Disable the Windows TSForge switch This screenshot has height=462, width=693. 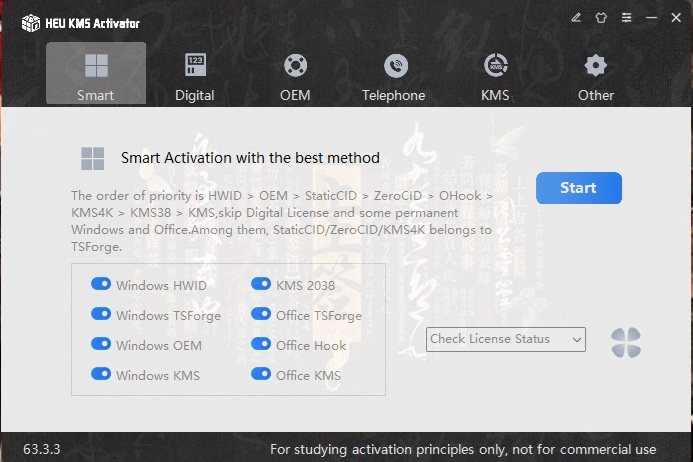pos(101,314)
